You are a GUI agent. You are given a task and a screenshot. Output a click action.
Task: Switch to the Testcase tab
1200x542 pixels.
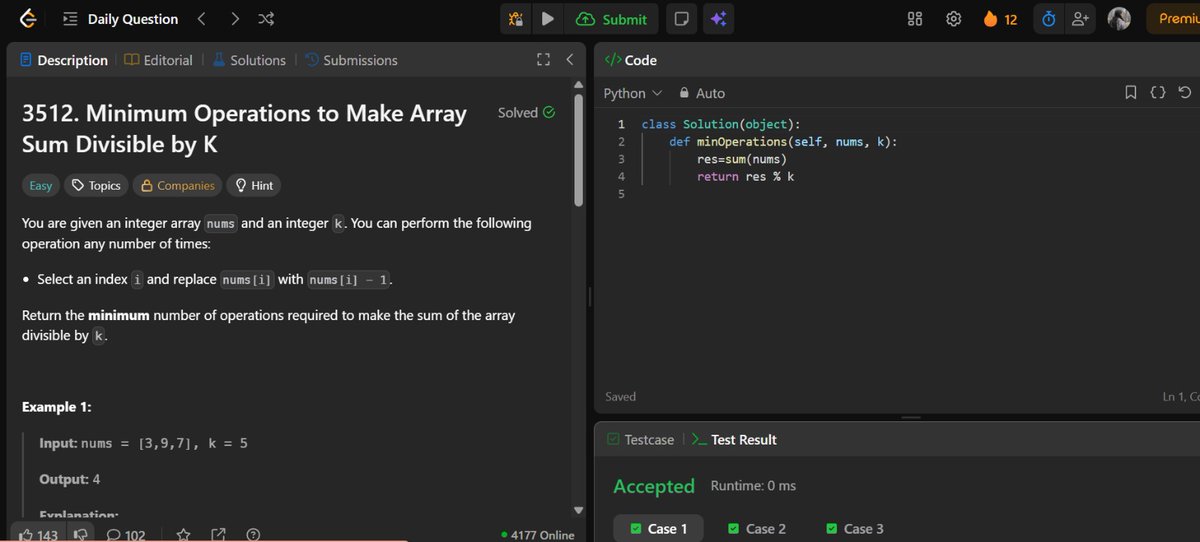pos(640,439)
